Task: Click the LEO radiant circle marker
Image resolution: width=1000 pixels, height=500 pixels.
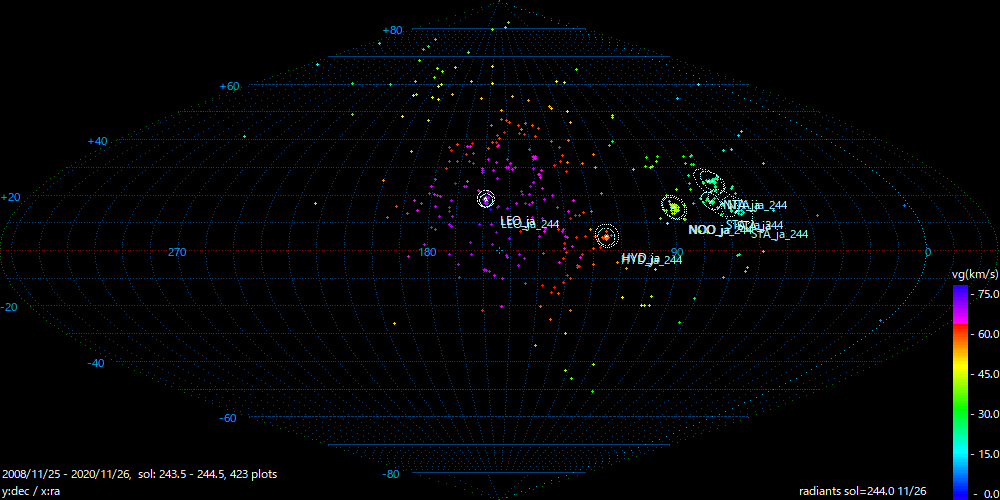Action: click(x=486, y=199)
